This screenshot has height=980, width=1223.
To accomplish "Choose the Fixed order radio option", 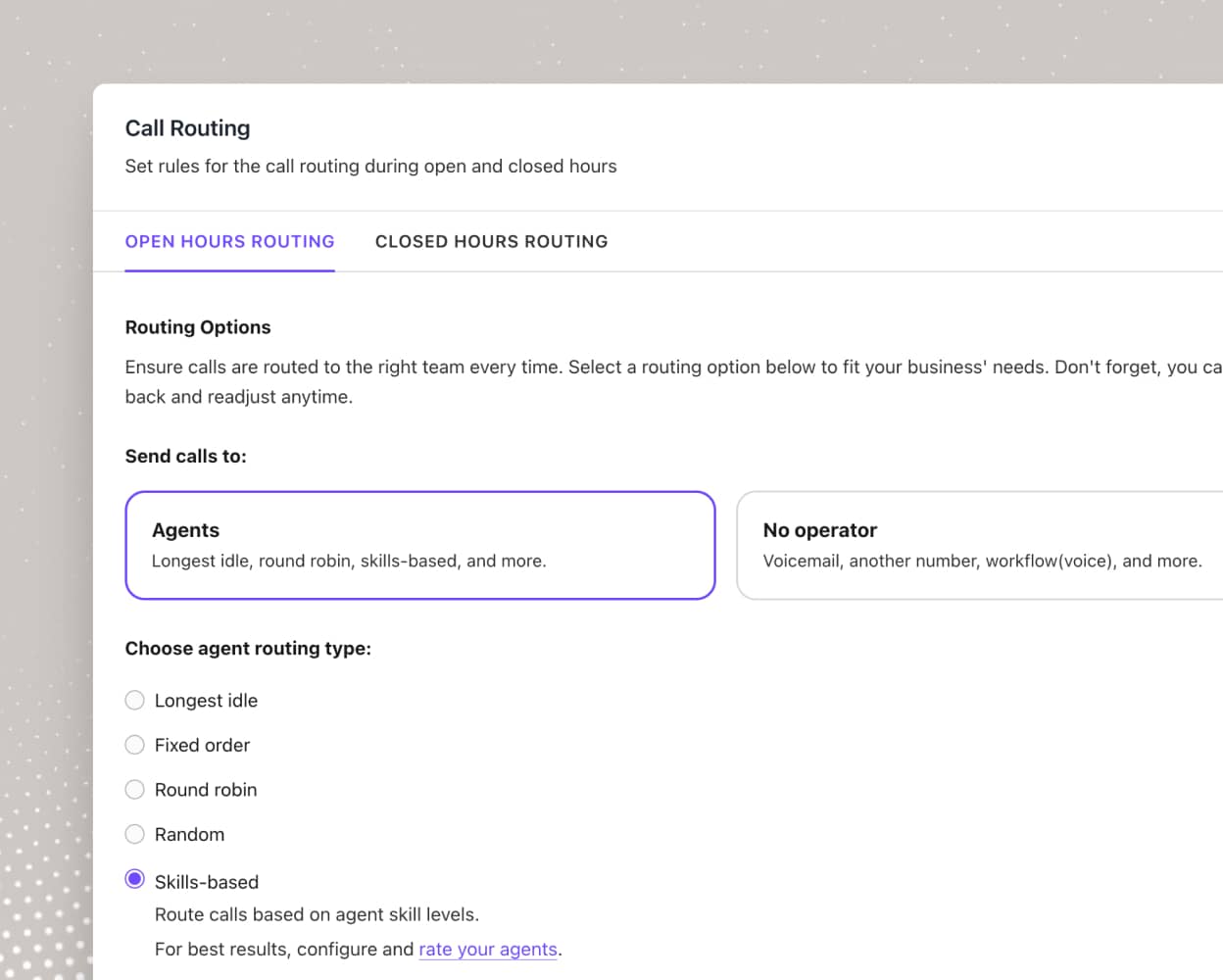I will click(135, 745).
